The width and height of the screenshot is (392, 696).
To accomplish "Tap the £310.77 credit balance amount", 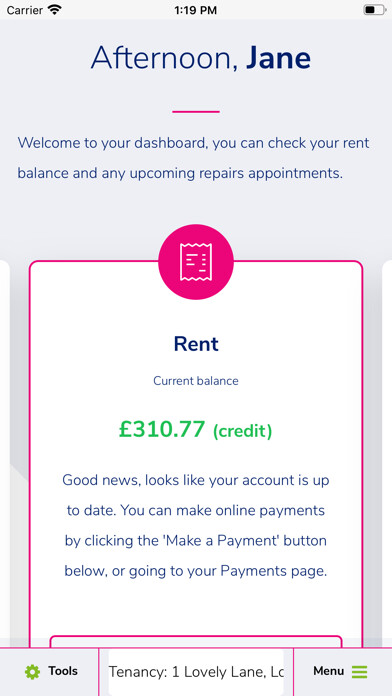I will pos(195,429).
